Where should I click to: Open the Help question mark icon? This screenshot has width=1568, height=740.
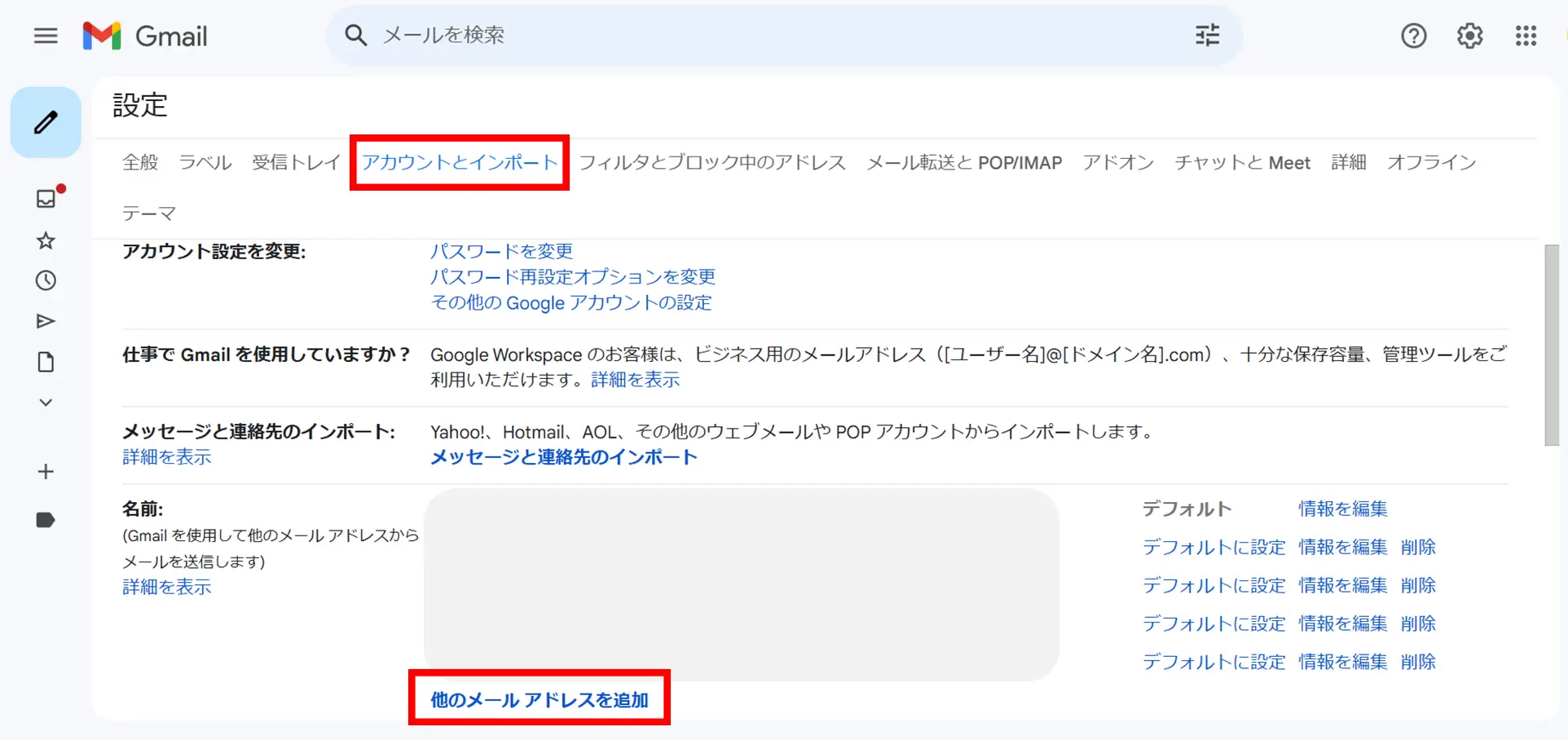1413,36
